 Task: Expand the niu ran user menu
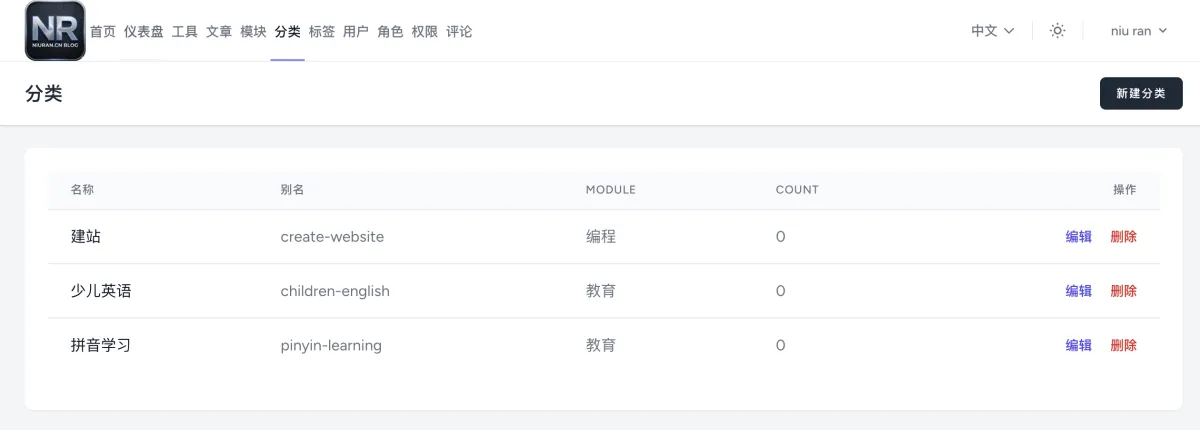click(1139, 31)
